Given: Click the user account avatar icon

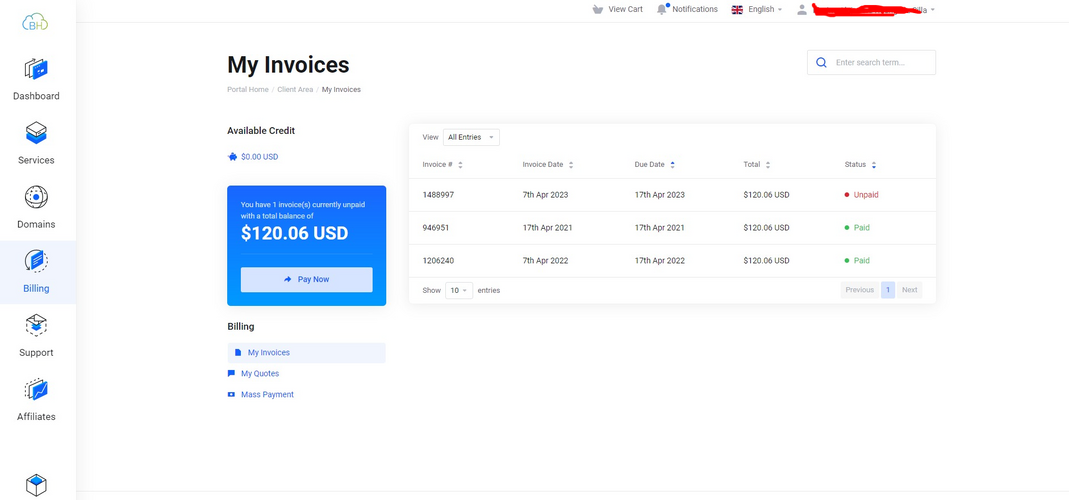Looking at the screenshot, I should pos(802,10).
